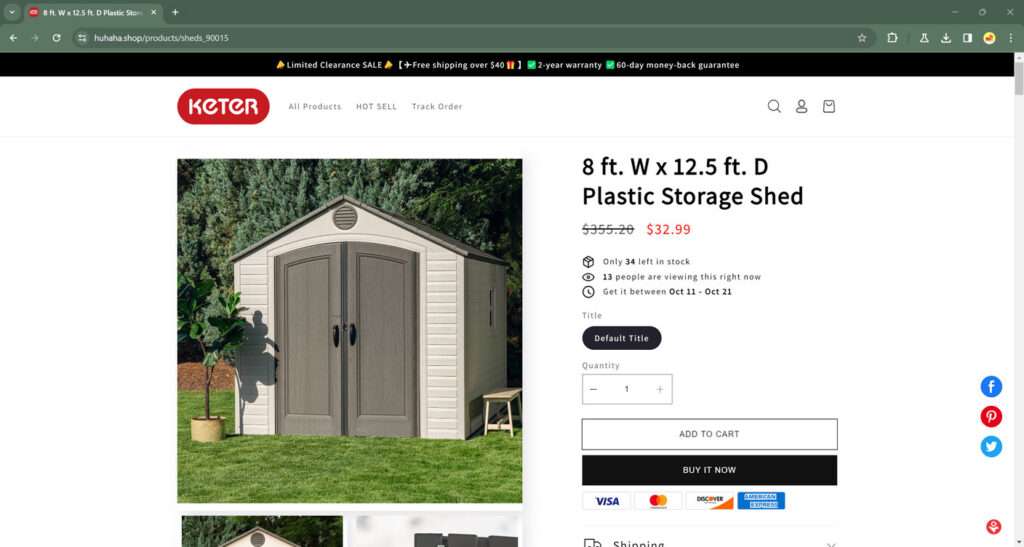Increase quantity with plus button
The image size is (1024, 547).
(x=660, y=389)
